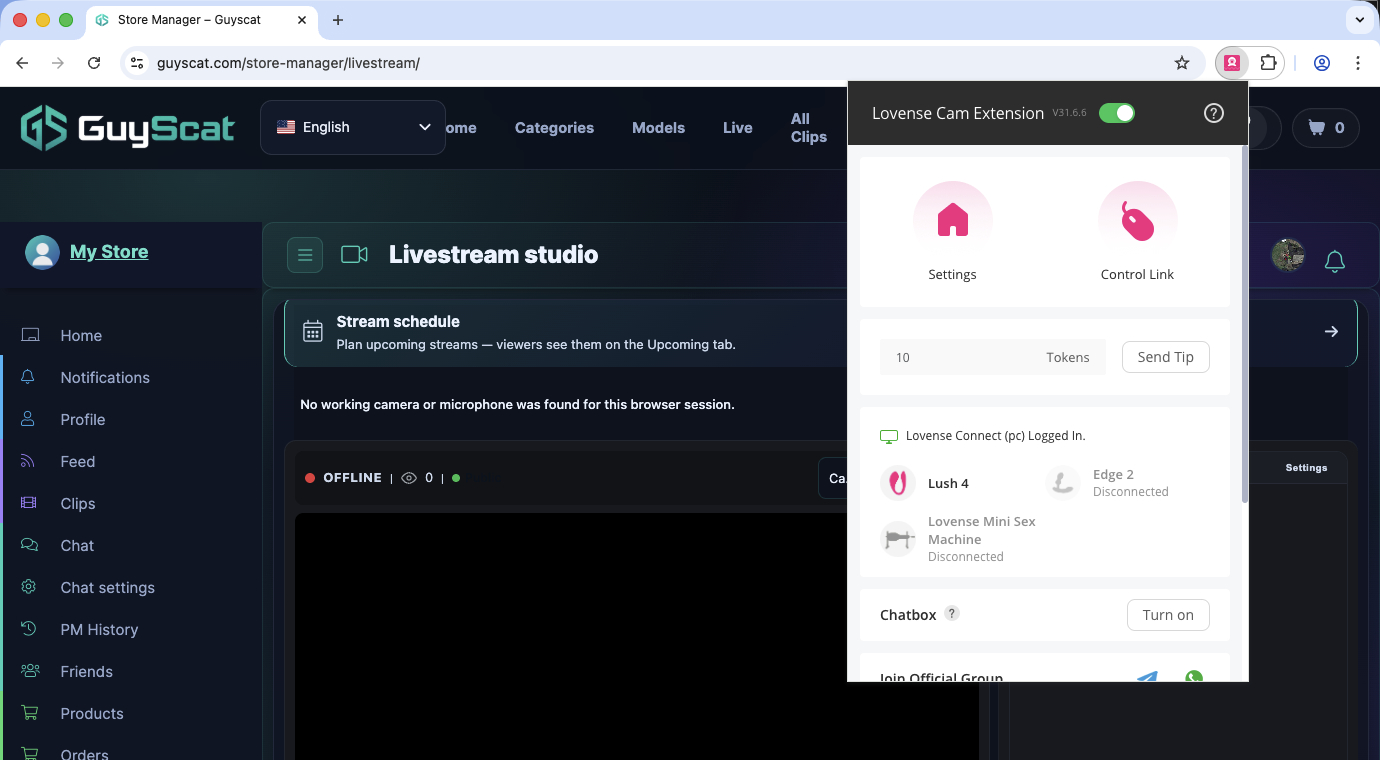Click the My Store profile avatar
This screenshot has height=760, width=1380.
[x=42, y=252]
